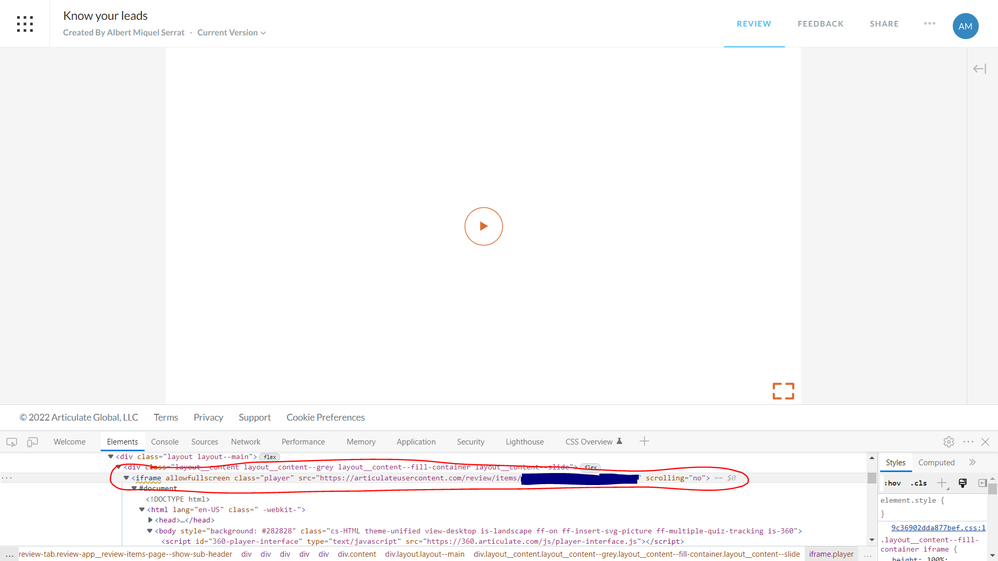Select the 360-player-interface script line
The width and height of the screenshot is (998, 561).
pos(423,541)
